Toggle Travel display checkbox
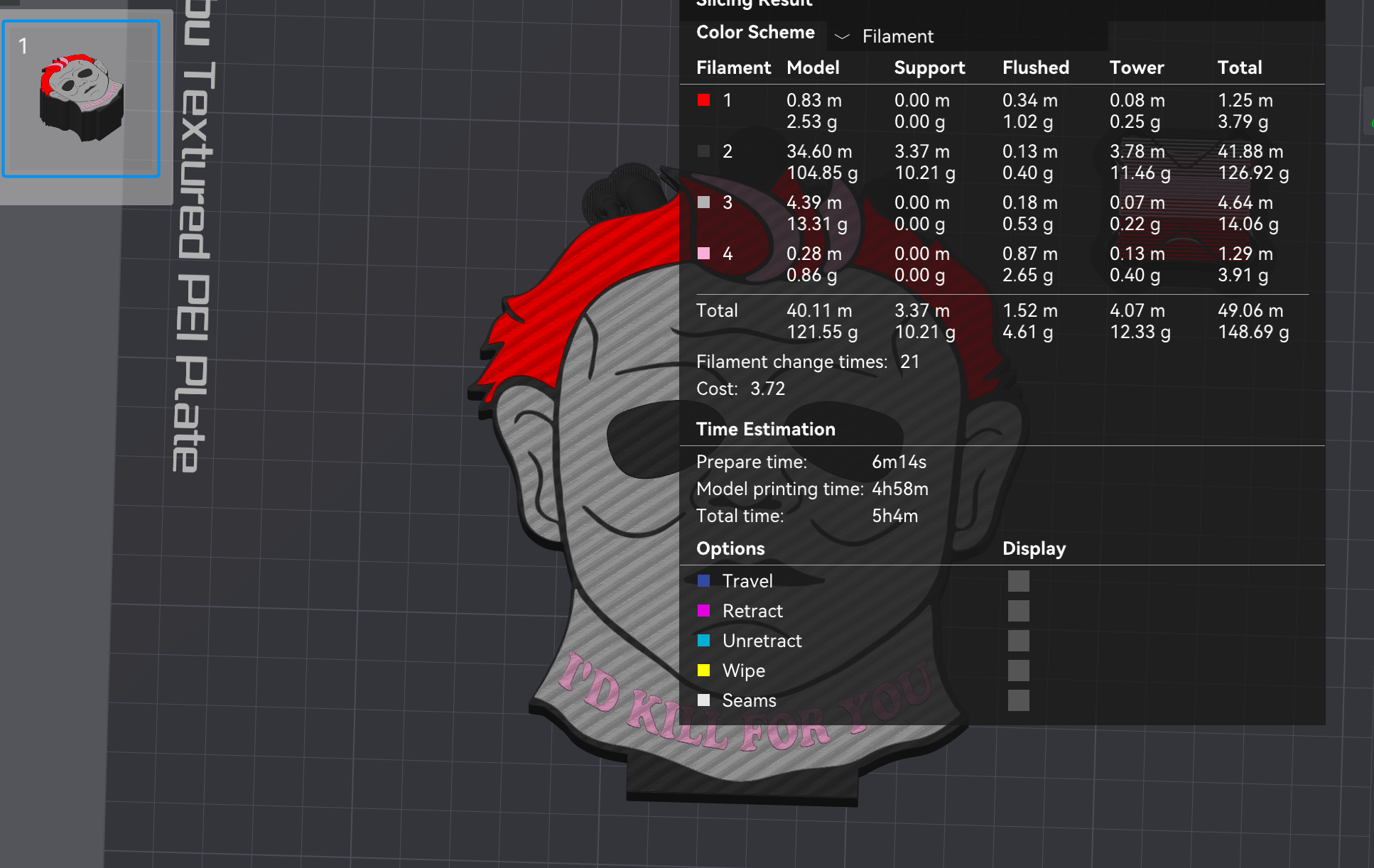The image size is (1374, 868). (x=1018, y=581)
